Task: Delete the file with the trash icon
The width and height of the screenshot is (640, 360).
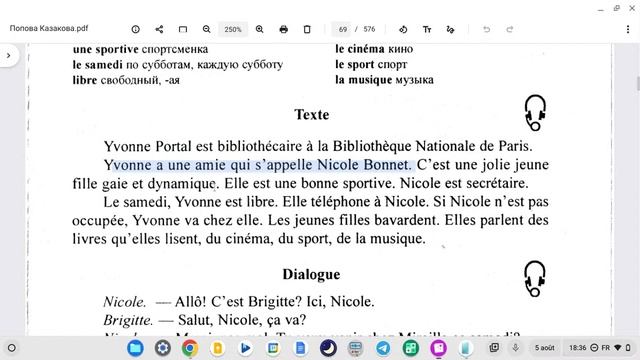Action: pos(307,29)
